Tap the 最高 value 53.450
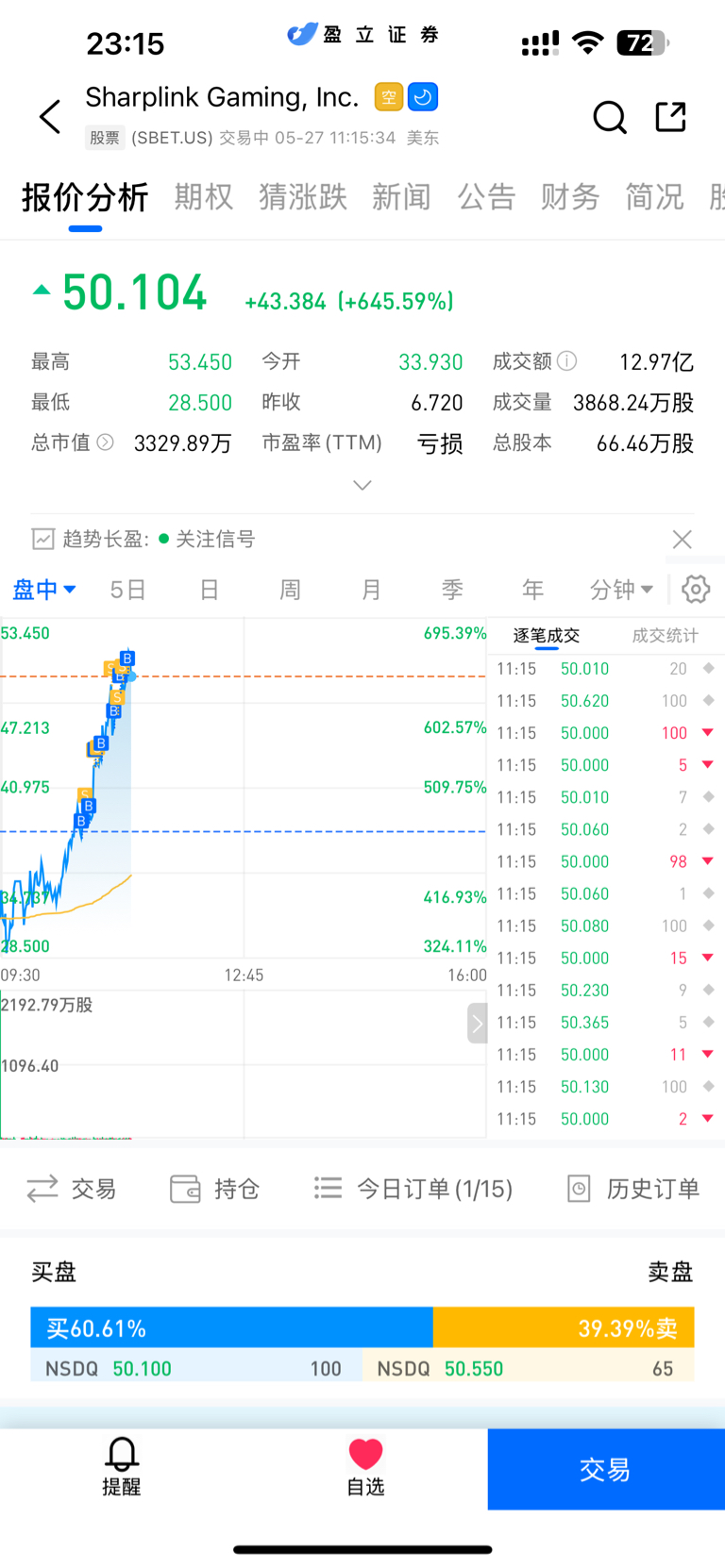 (200, 362)
